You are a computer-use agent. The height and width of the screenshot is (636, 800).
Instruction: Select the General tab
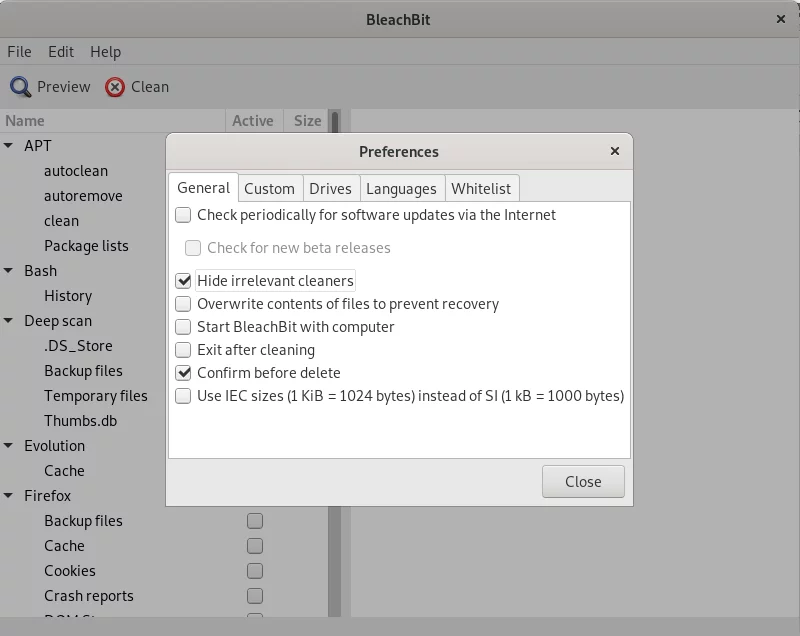tap(204, 188)
